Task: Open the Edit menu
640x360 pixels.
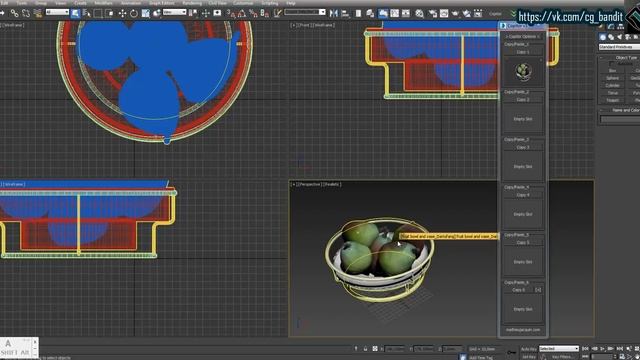Action: 4,3
